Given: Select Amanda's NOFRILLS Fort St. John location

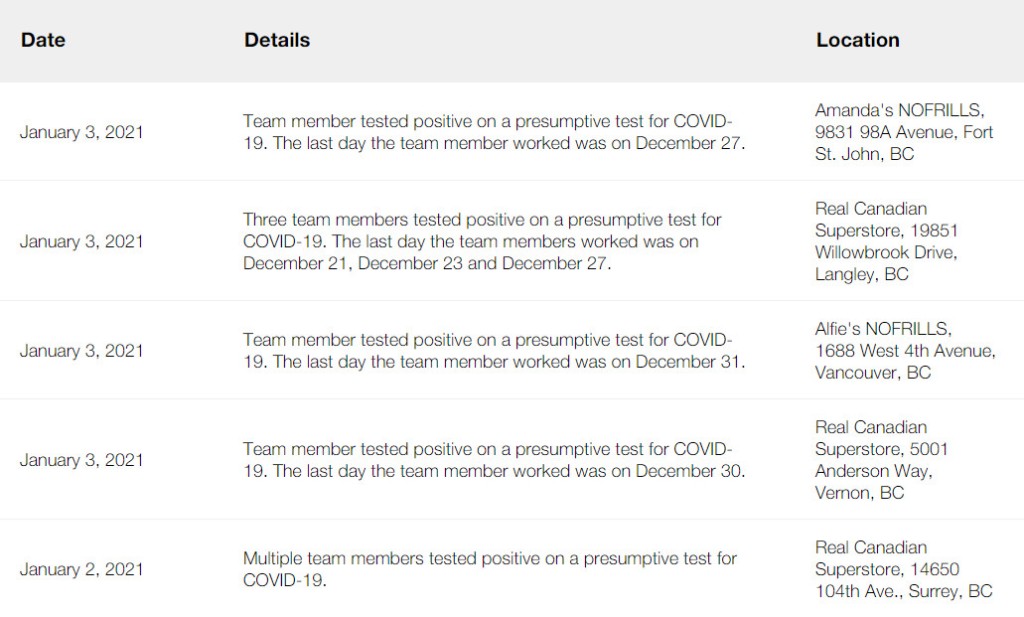Looking at the screenshot, I should pyautogui.click(x=904, y=132).
